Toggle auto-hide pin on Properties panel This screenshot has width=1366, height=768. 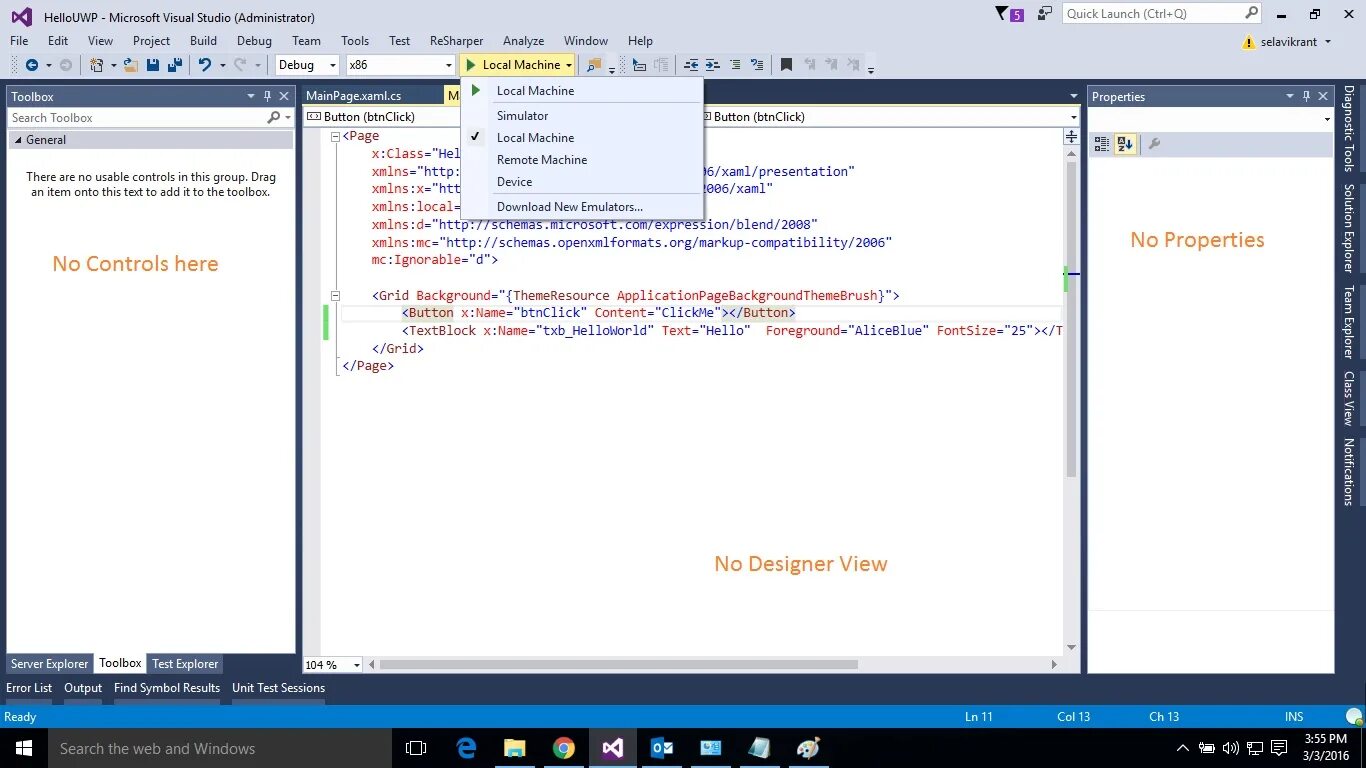tap(1306, 96)
